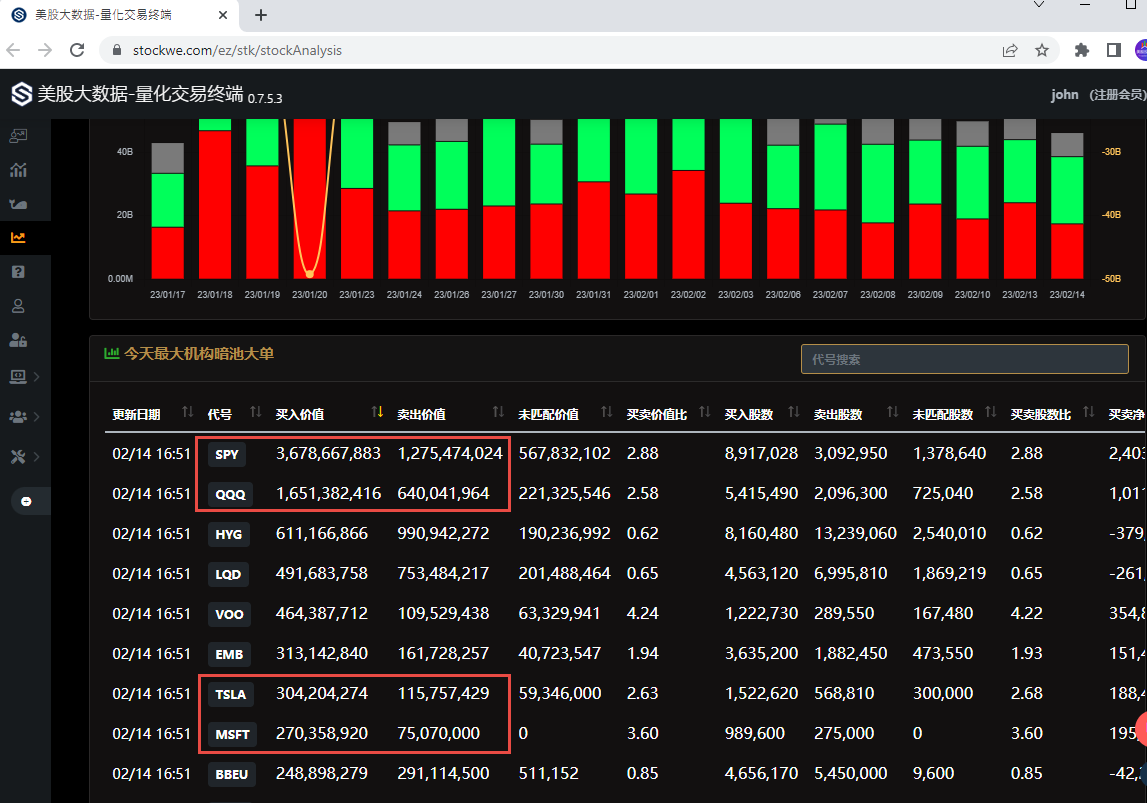Open the browser side panel icon
The image size is (1147, 803).
point(1114,50)
